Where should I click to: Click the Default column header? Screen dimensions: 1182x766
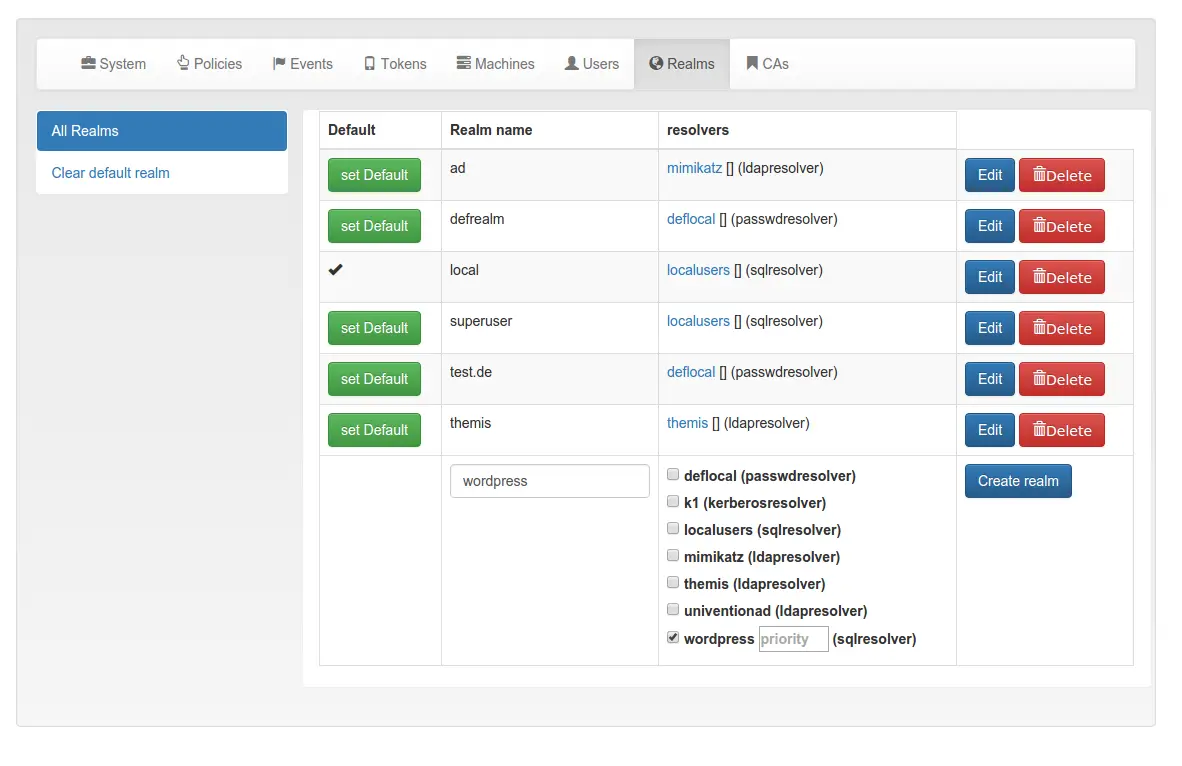pos(351,130)
